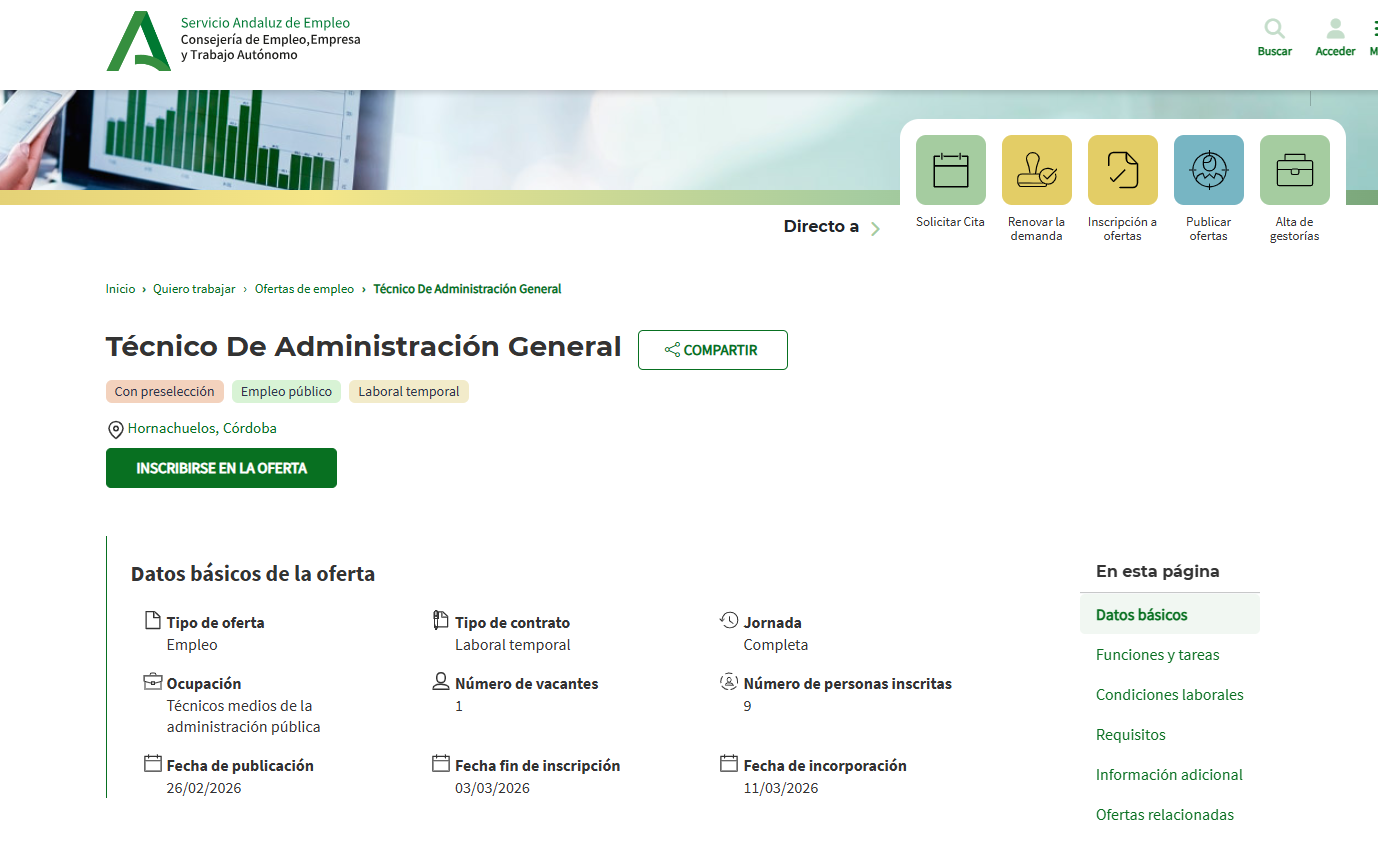Image resolution: width=1378 pixels, height=844 pixels.
Task: Open the Publicar ofertas icon
Action: 1208,170
